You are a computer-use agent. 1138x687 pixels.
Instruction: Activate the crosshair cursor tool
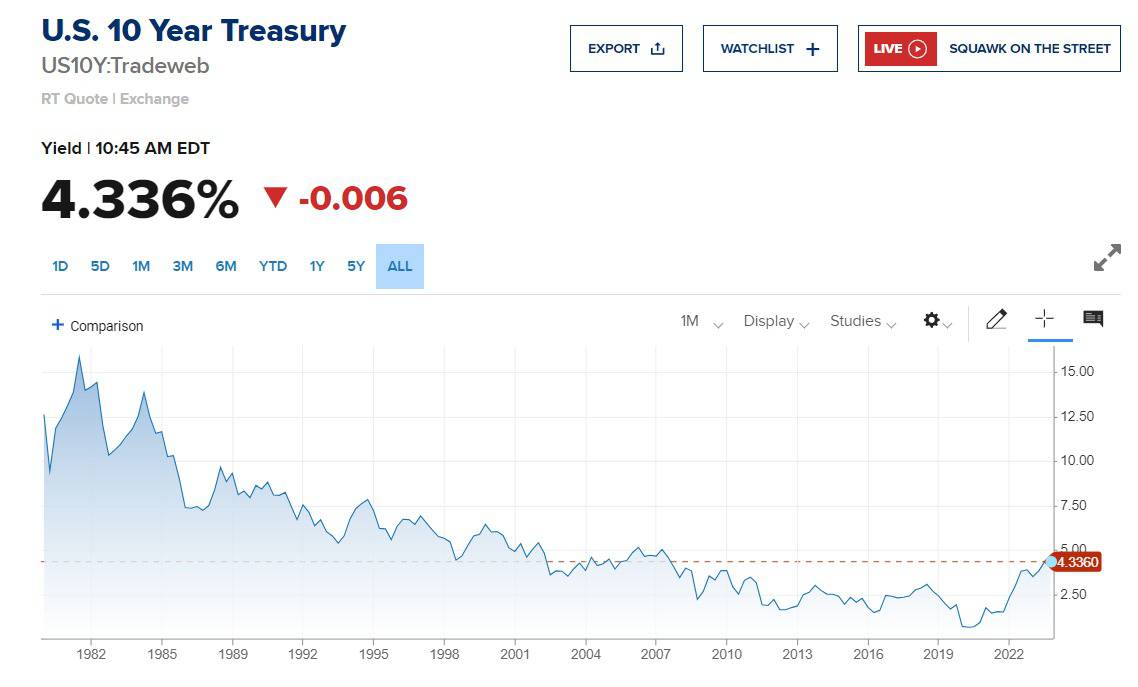[x=1044, y=318]
